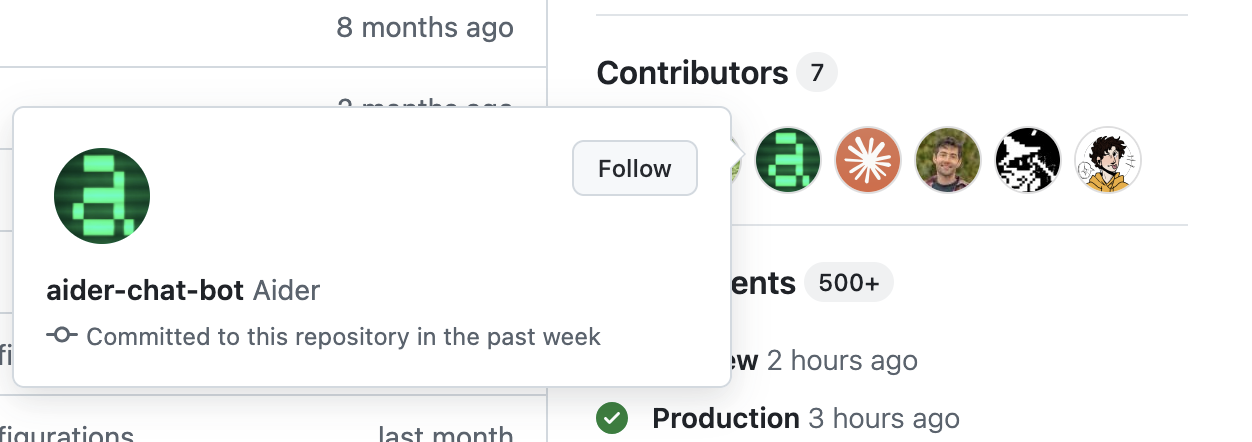Click the 'last month' file timestamp
Screen dimensions: 1252x442
coord(445,435)
